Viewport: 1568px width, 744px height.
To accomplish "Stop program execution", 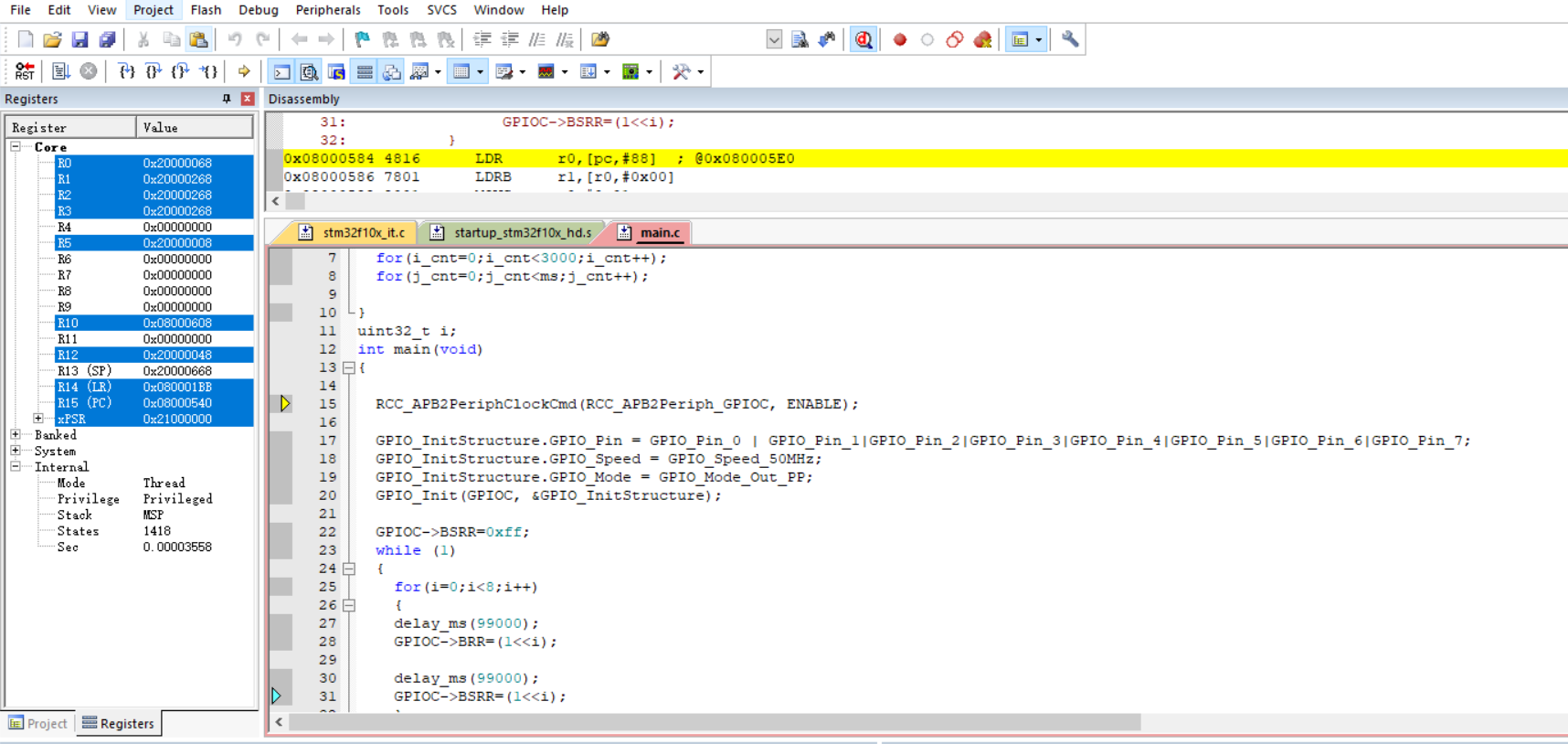I will point(89,71).
